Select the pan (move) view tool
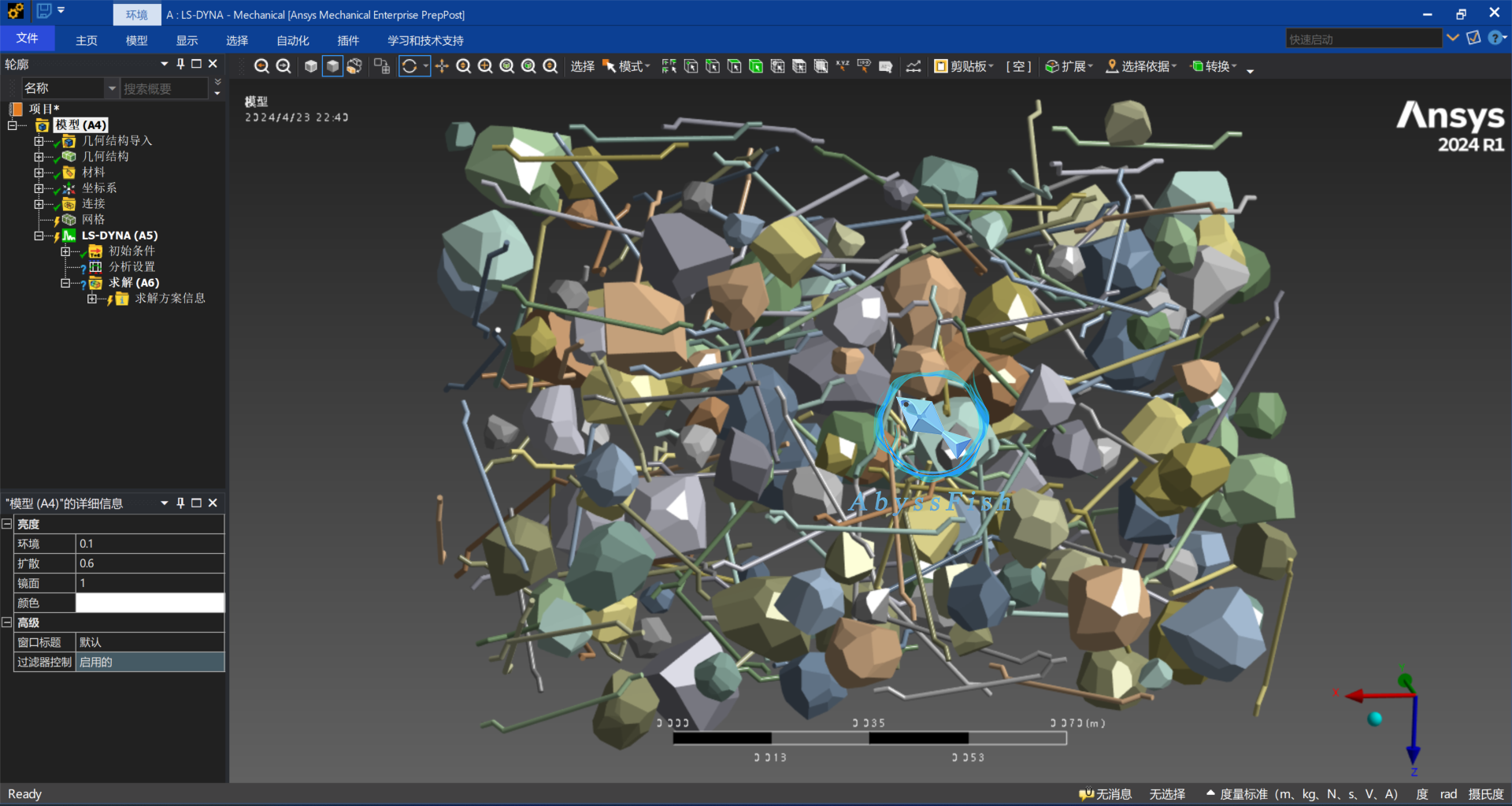 click(441, 66)
